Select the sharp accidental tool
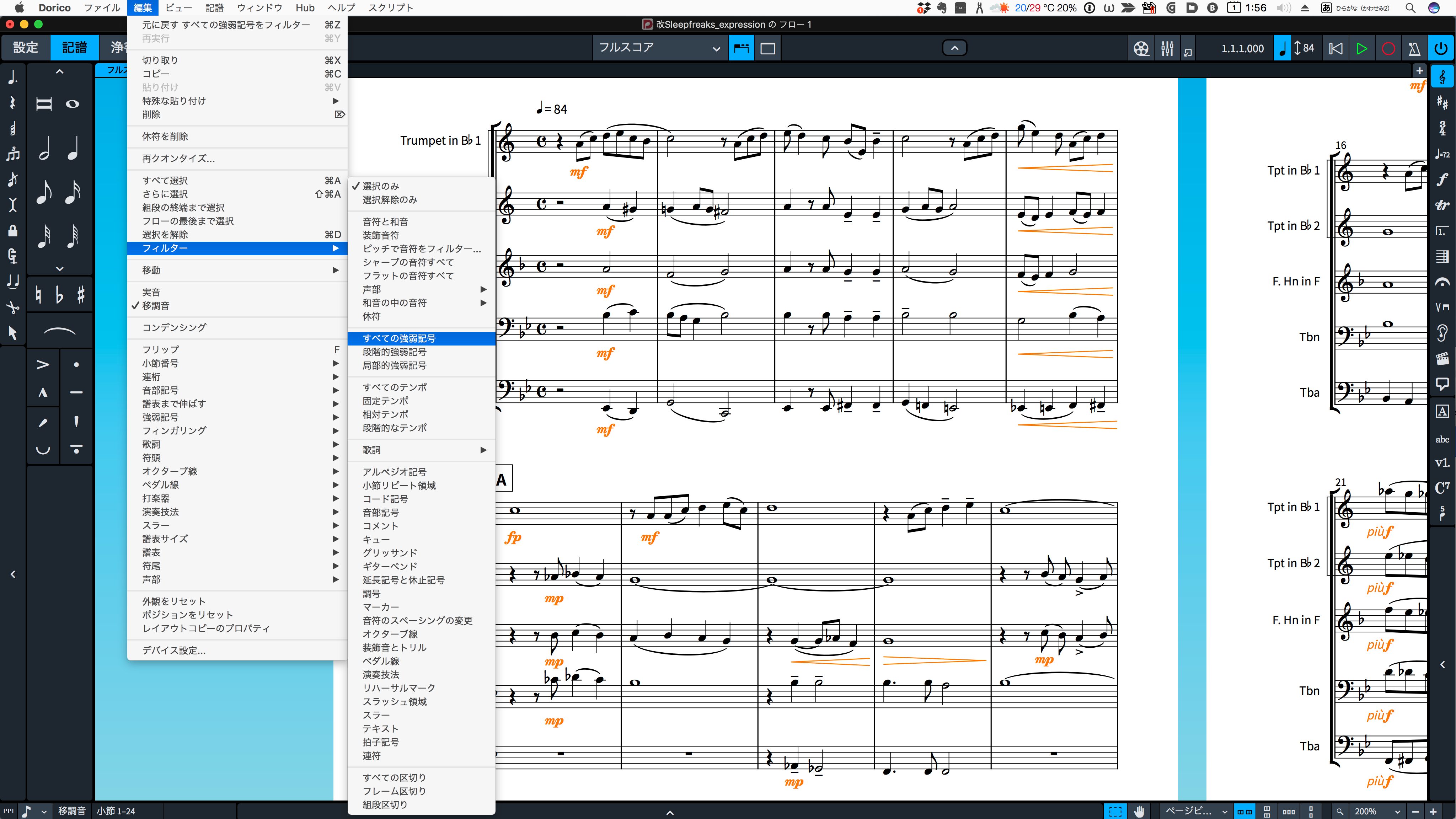 81,294
